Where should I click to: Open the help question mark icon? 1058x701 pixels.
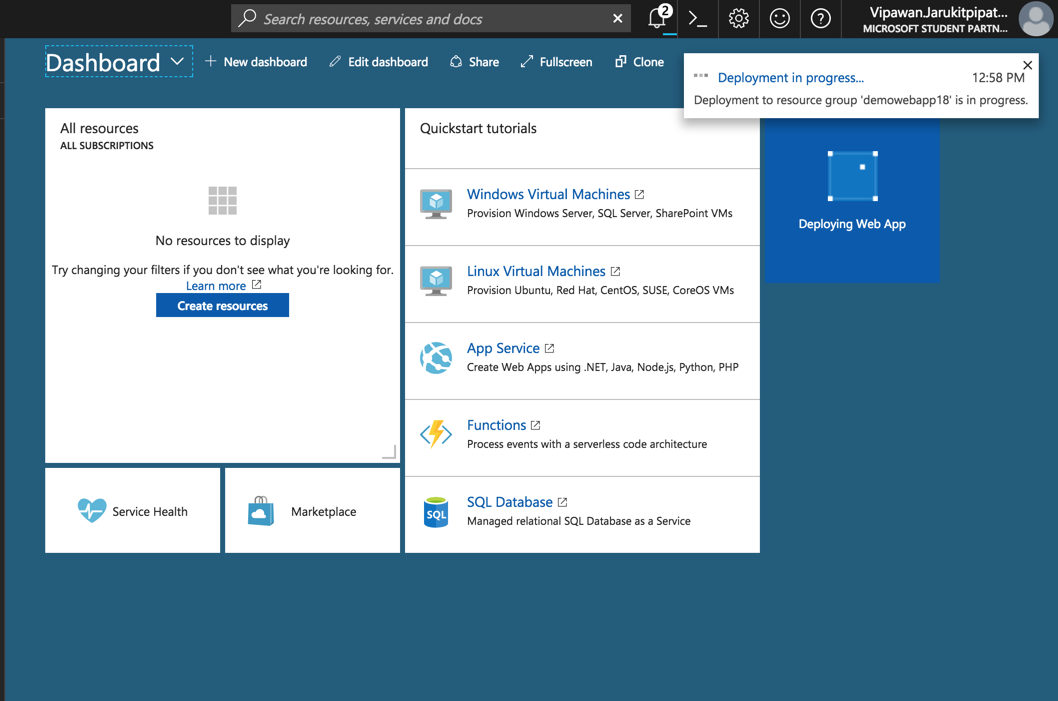click(x=820, y=19)
